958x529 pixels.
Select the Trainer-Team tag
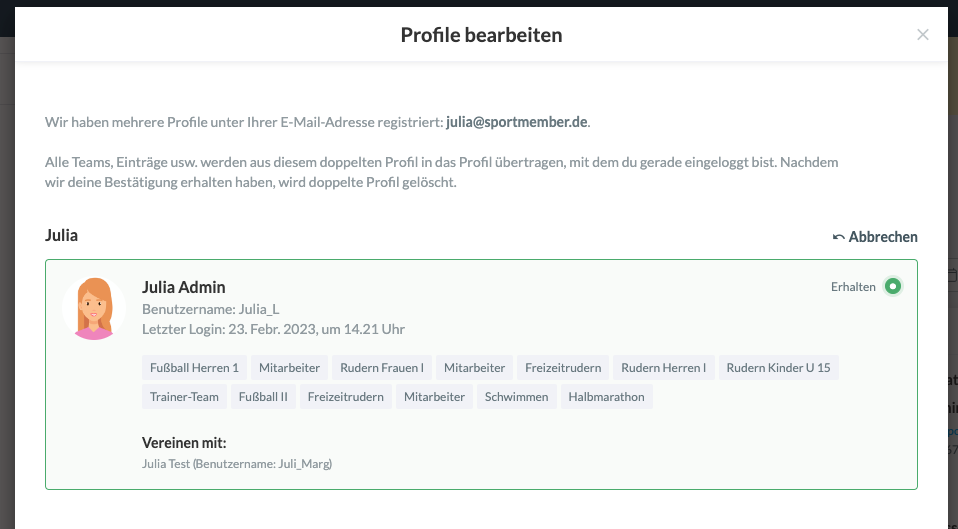pyautogui.click(x=184, y=397)
